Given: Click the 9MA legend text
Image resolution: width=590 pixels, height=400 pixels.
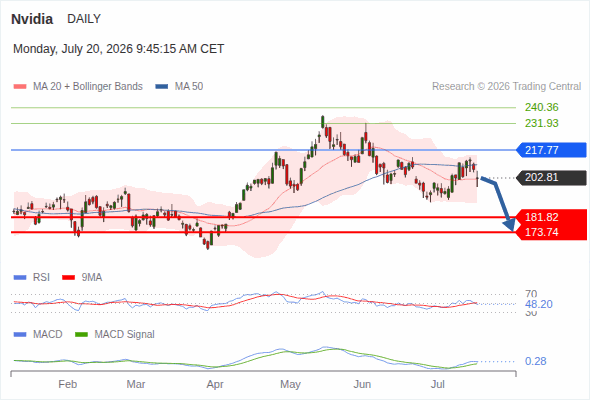Looking at the screenshot, I should click(92, 278).
